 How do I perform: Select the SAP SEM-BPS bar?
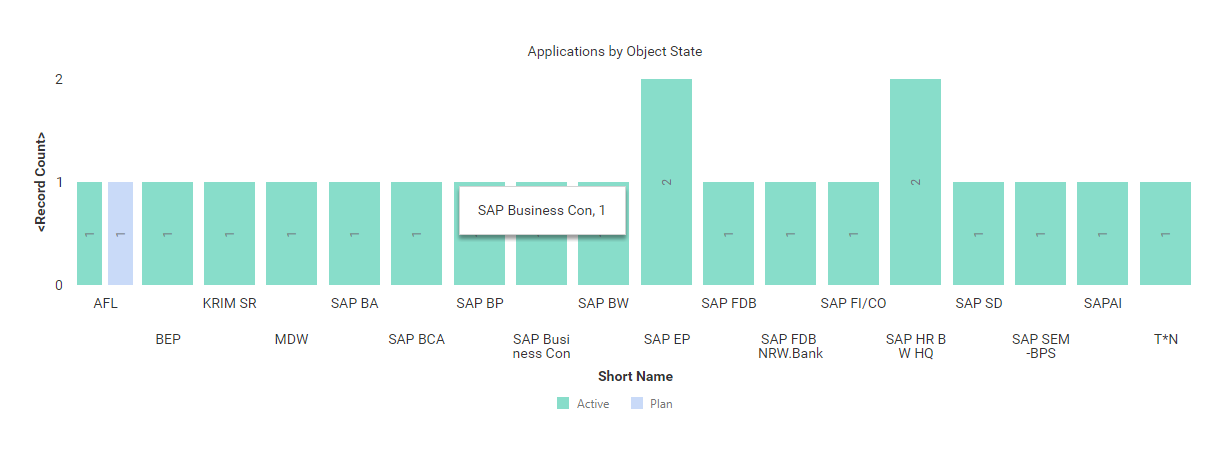click(1040, 234)
